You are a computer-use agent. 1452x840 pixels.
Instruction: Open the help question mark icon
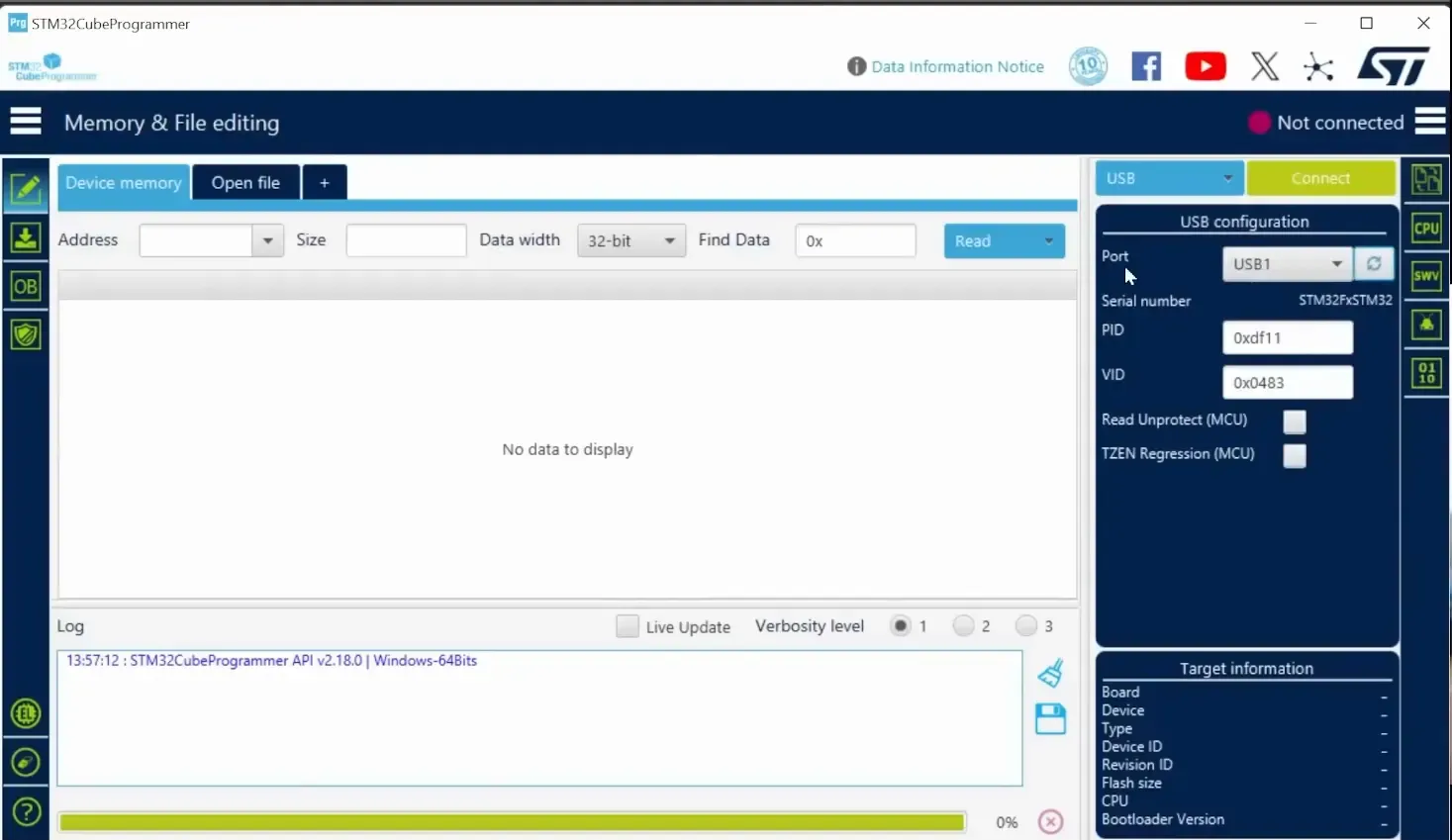click(x=26, y=812)
